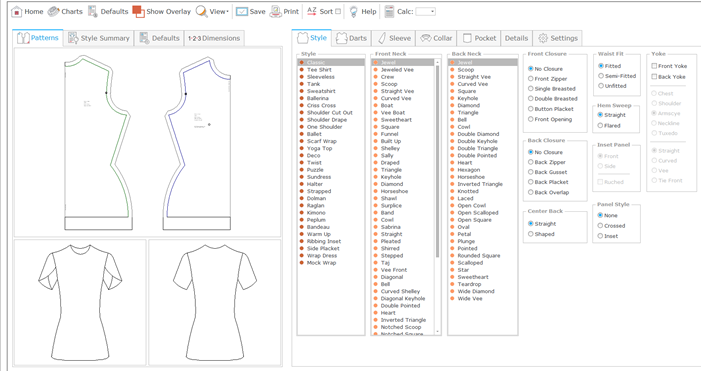
Task: Enable the Front Yoke checkbox
Action: tap(654, 66)
